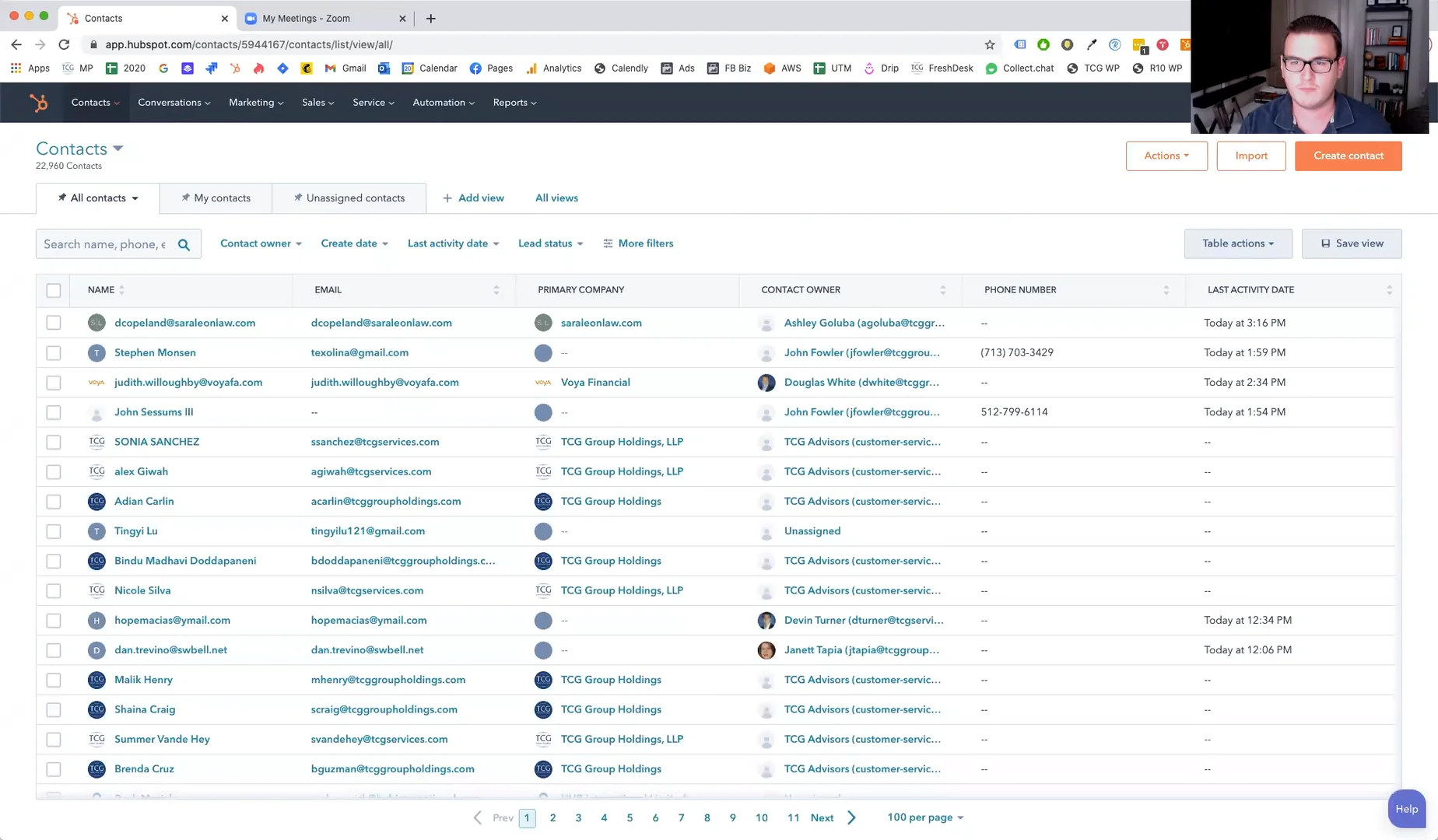Screen dimensions: 1438x840
Task: Go to next page arrow in pagination
Action: pyautogui.click(x=851, y=817)
